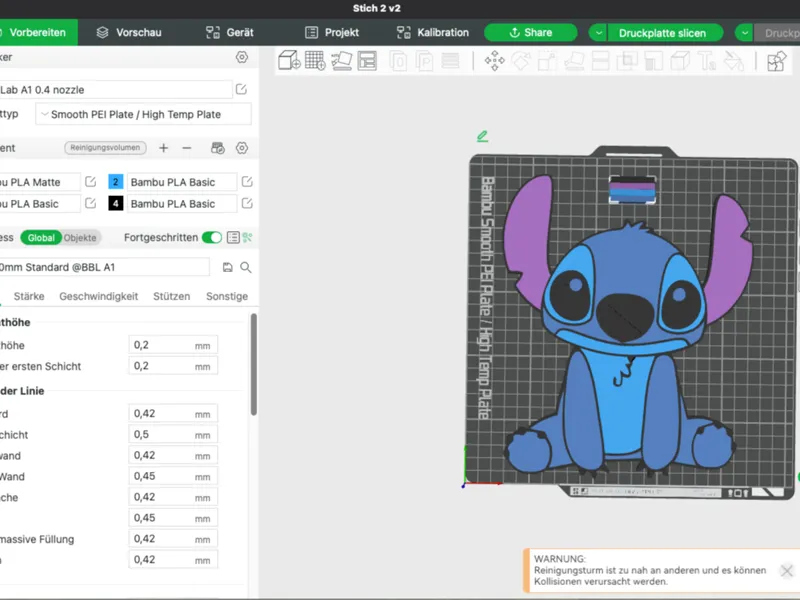
Task: Add a filament with plus icon
Action: [x=163, y=148]
